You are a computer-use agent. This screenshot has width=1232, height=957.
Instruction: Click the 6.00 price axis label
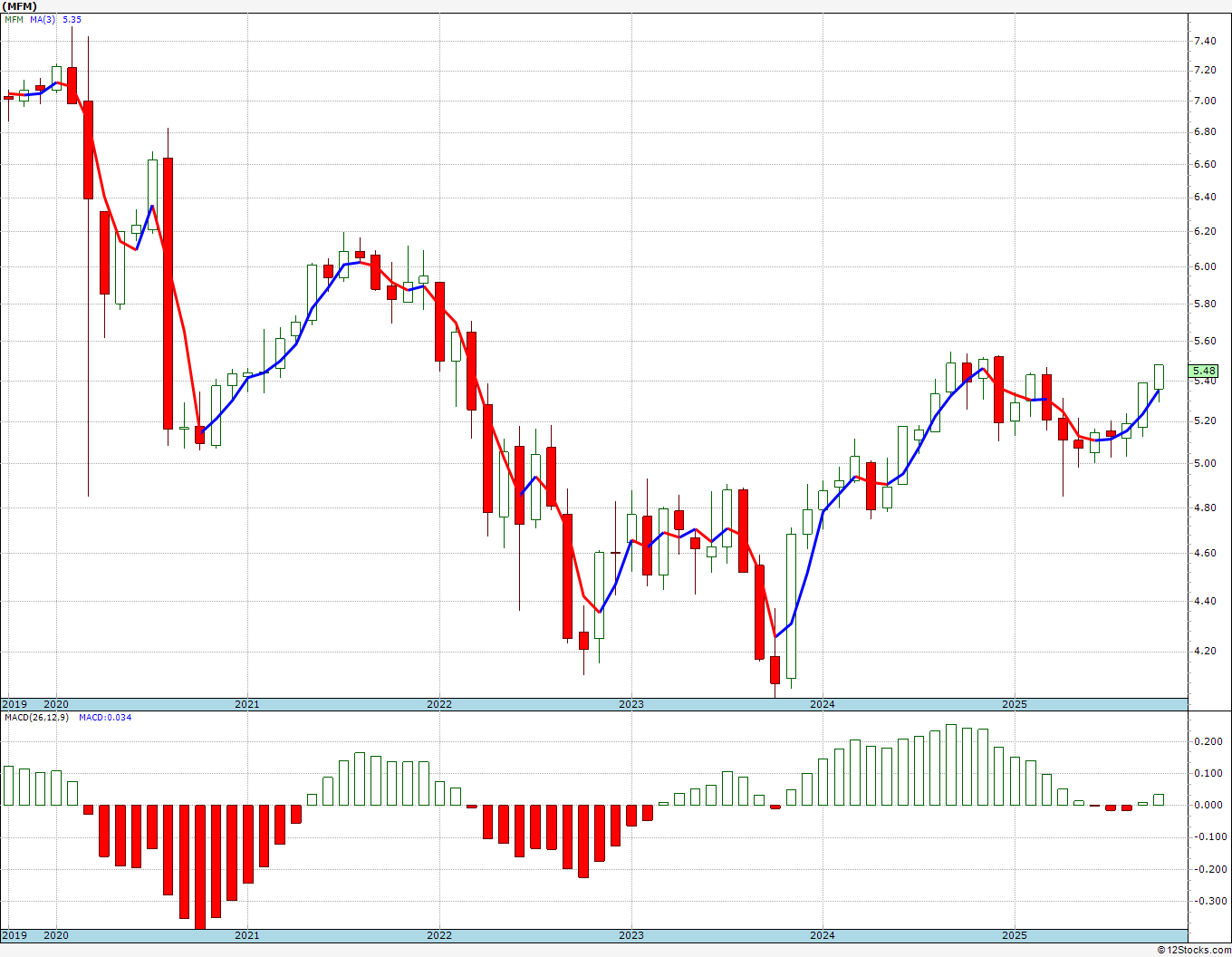(1205, 266)
